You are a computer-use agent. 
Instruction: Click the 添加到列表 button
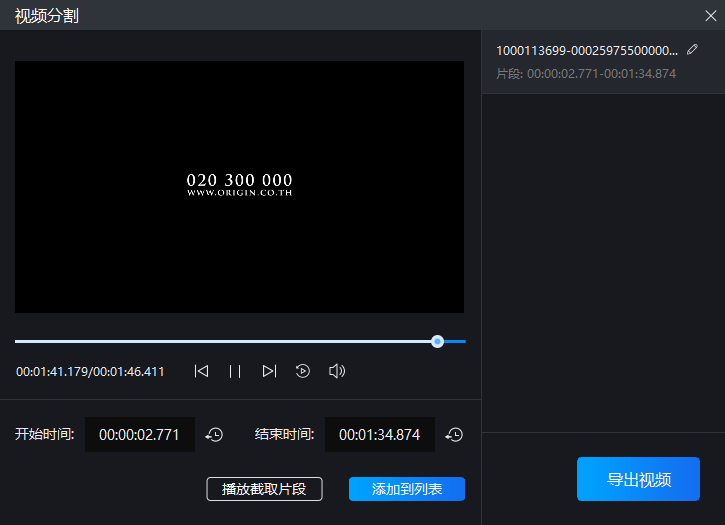point(407,489)
